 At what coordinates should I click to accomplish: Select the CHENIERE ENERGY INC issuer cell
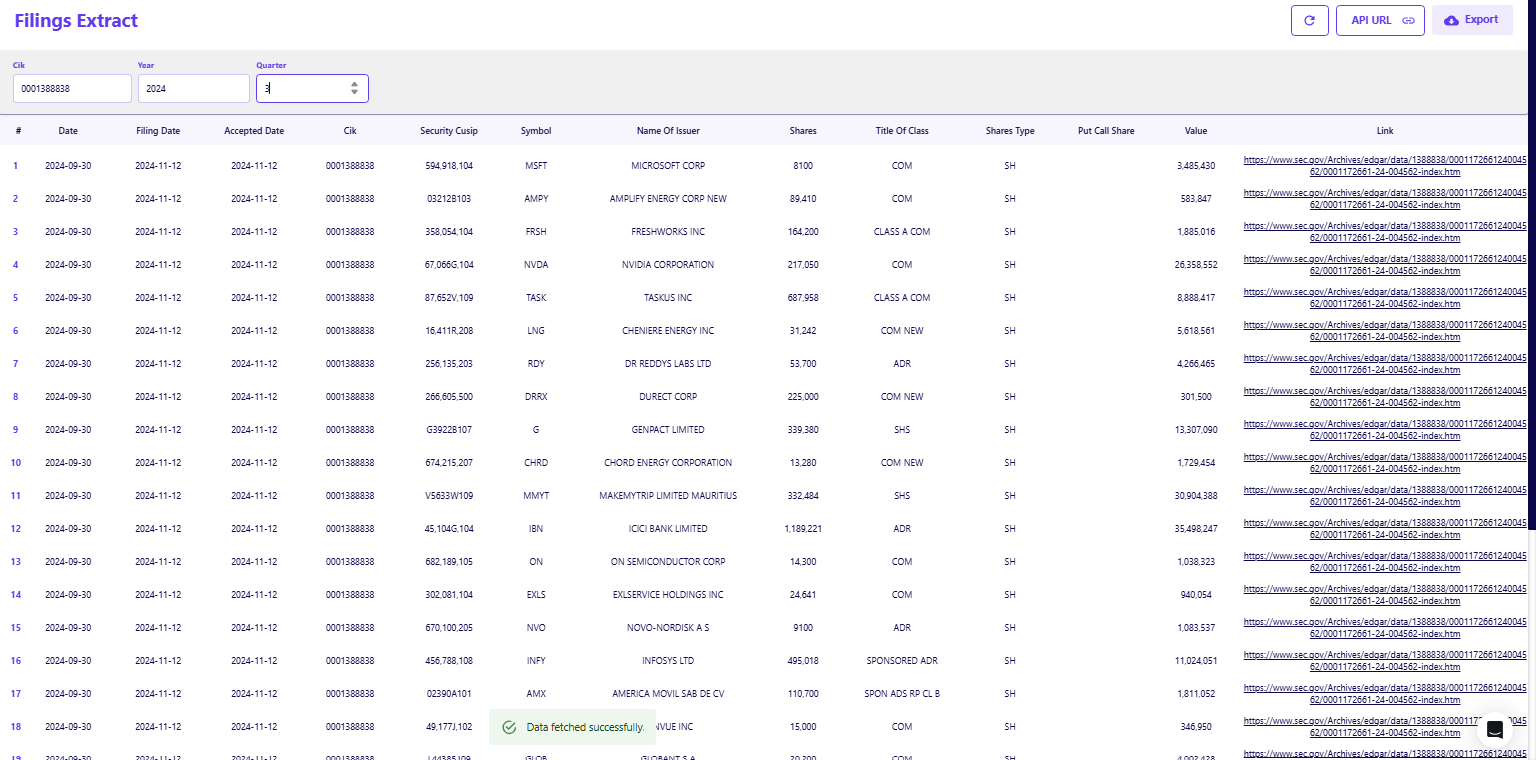[668, 331]
